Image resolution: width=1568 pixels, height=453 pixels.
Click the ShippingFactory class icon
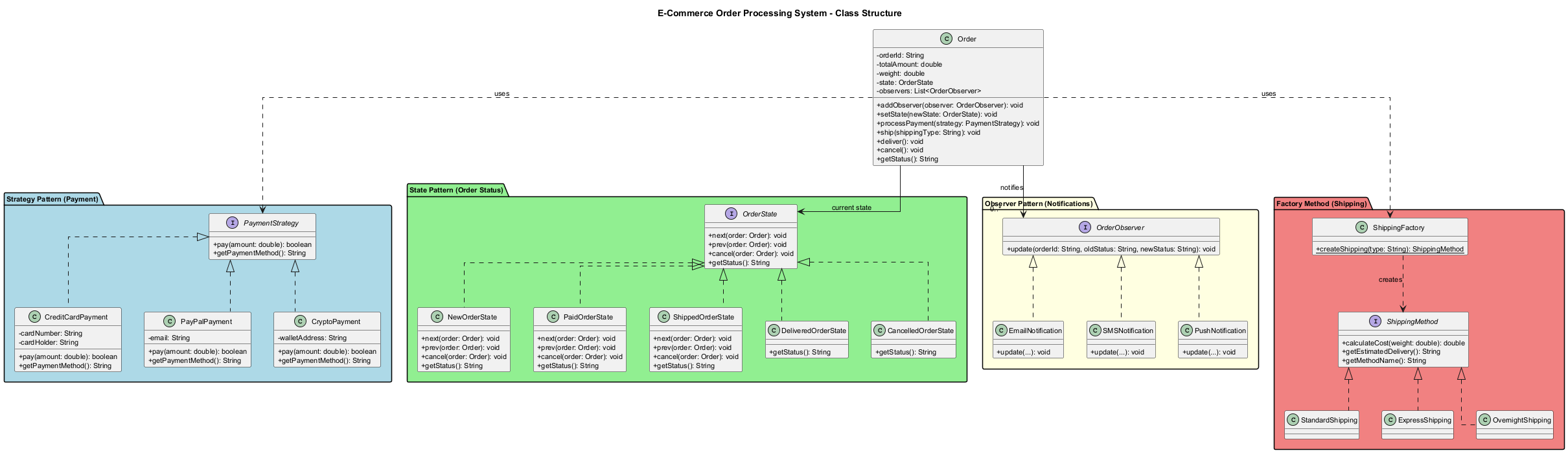tap(1361, 227)
